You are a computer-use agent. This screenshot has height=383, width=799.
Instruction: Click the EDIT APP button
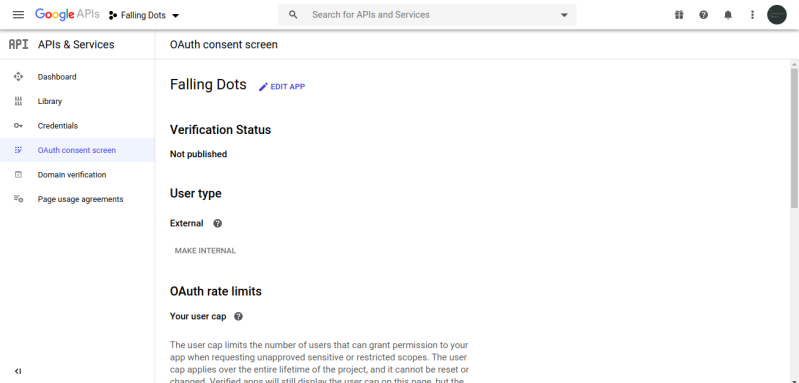(x=282, y=87)
